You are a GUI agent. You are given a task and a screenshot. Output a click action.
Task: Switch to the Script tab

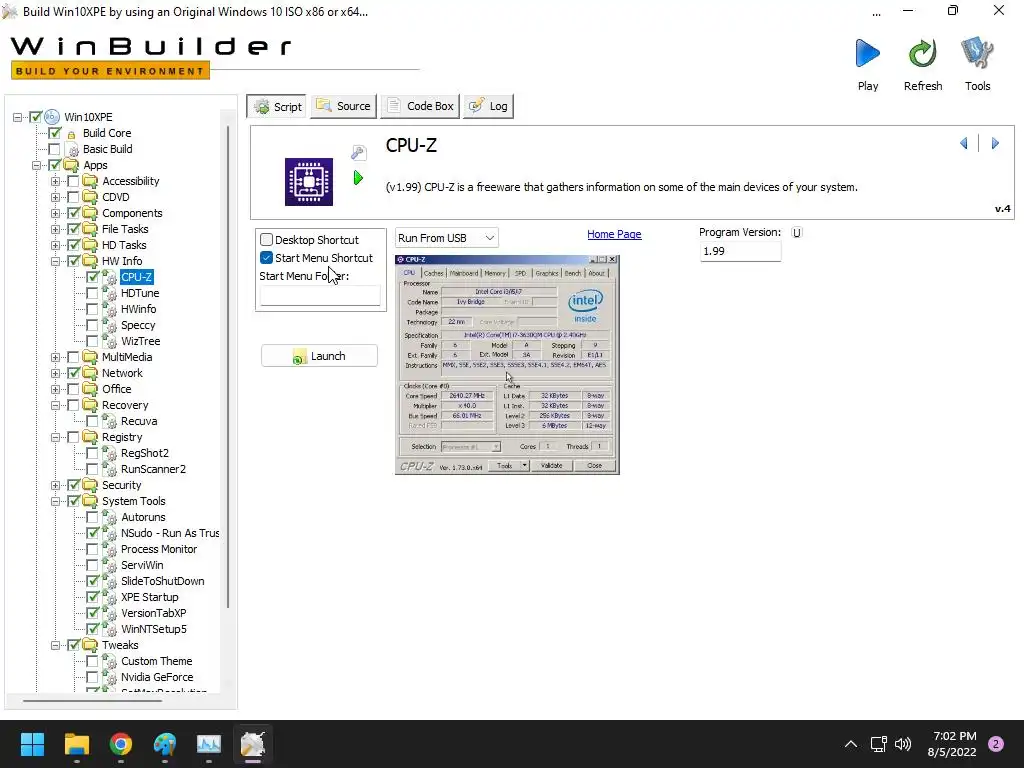pyautogui.click(x=278, y=106)
